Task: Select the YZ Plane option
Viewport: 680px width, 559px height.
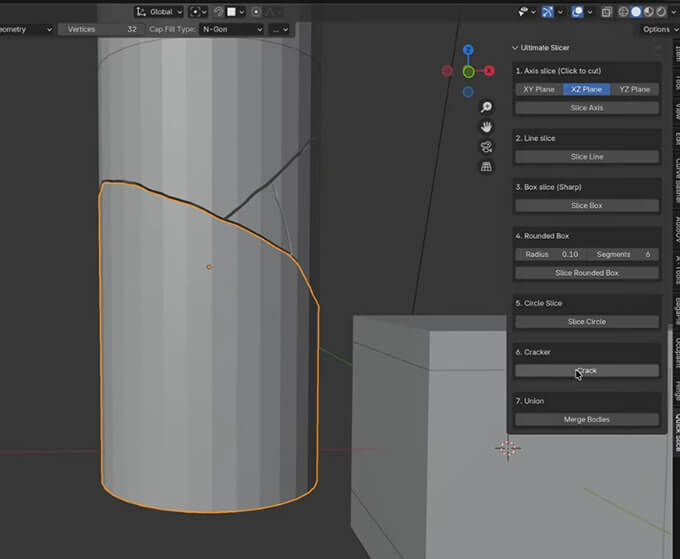Action: point(634,89)
